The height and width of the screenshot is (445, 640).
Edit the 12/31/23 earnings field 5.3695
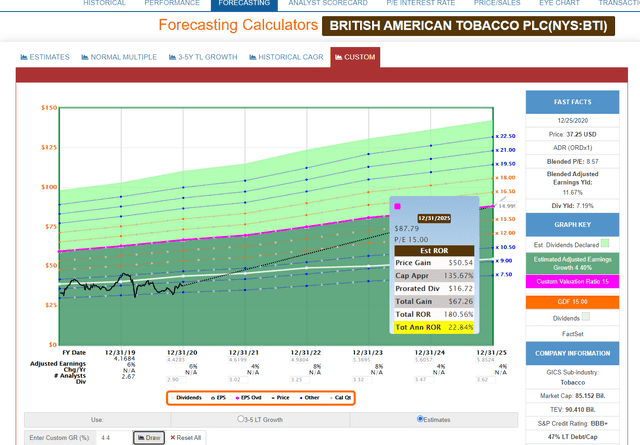pos(362,360)
